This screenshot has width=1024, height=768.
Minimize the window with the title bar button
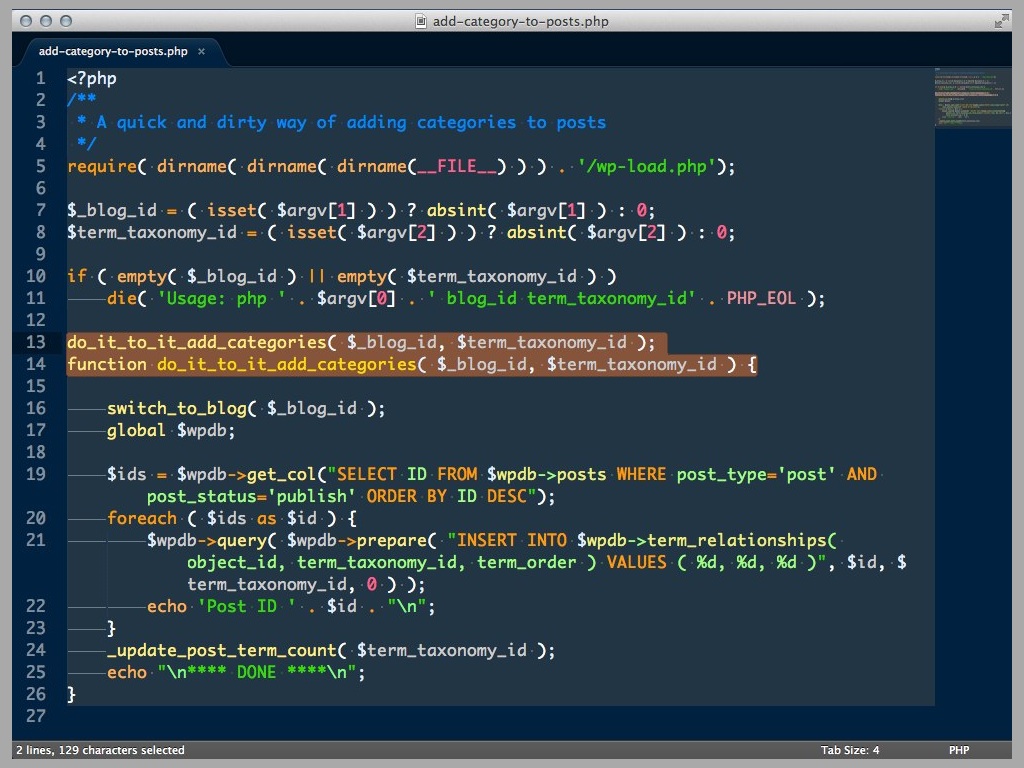click(46, 21)
